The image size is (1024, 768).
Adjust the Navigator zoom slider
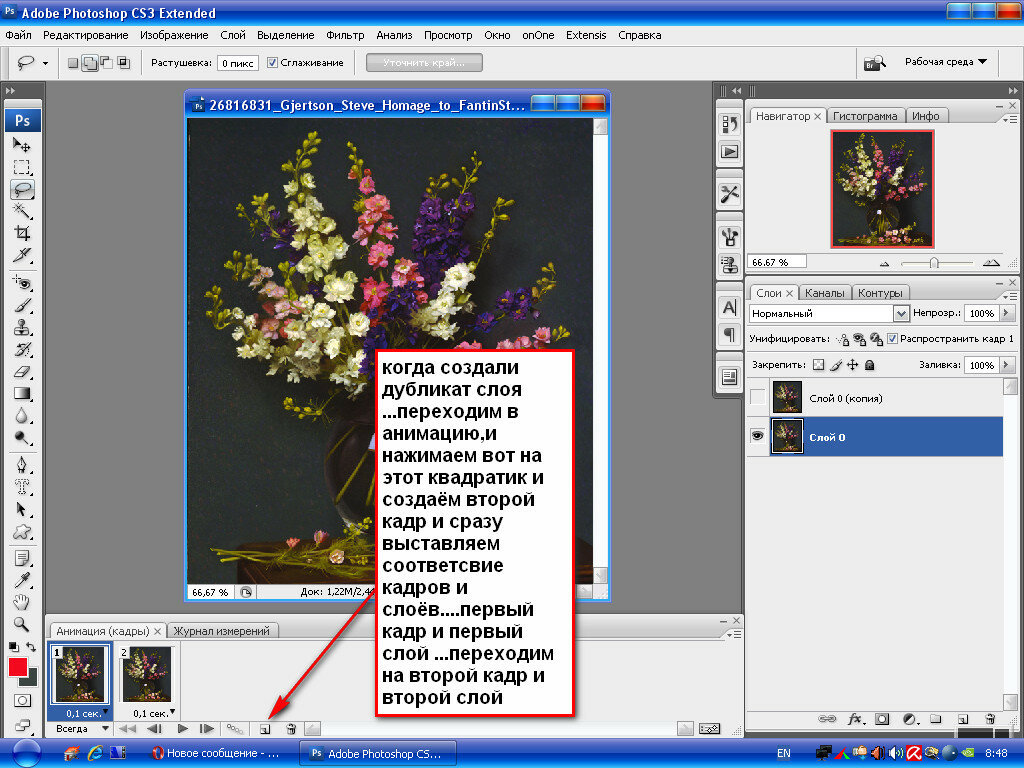point(934,263)
